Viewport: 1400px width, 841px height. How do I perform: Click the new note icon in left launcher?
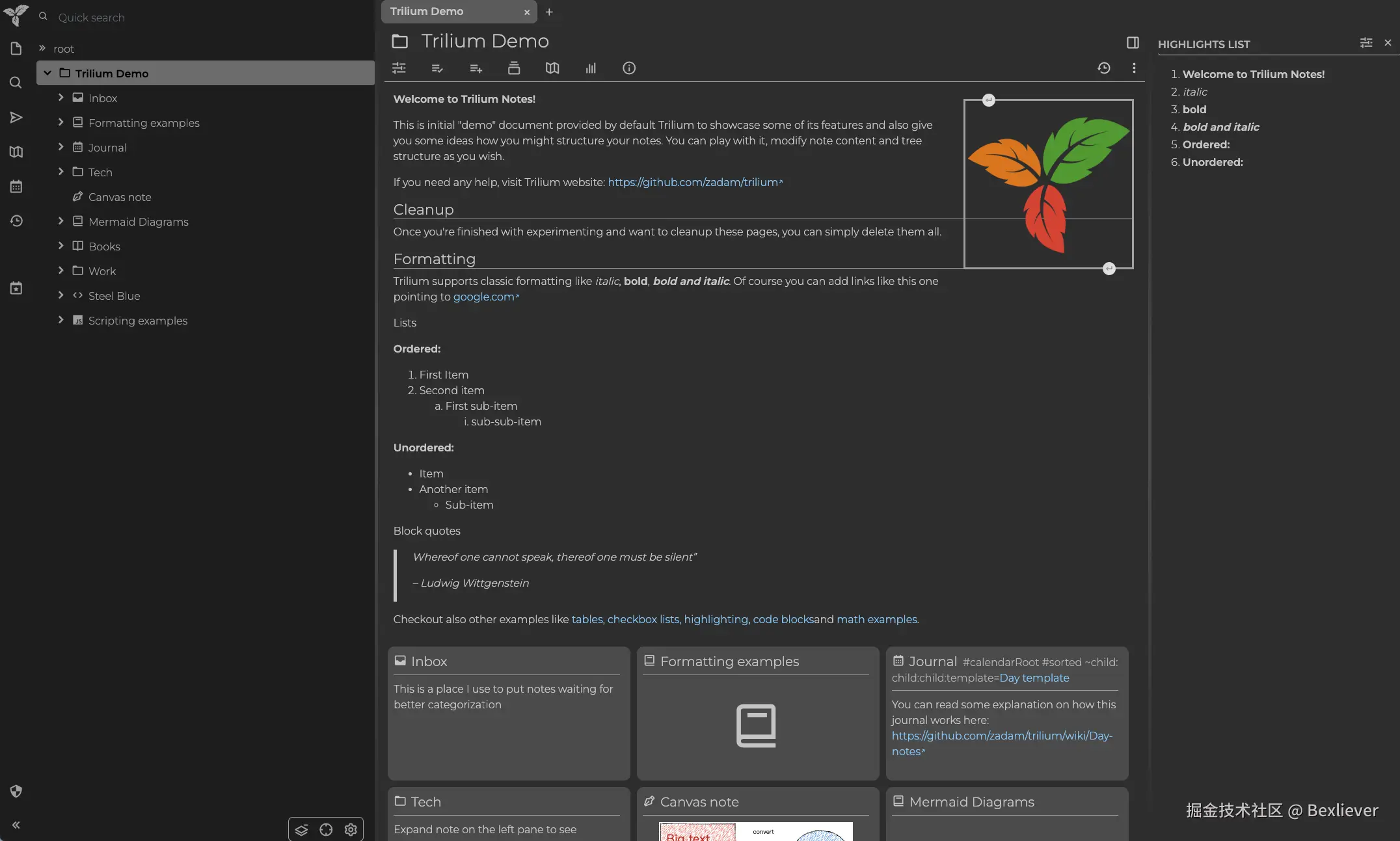pyautogui.click(x=16, y=49)
